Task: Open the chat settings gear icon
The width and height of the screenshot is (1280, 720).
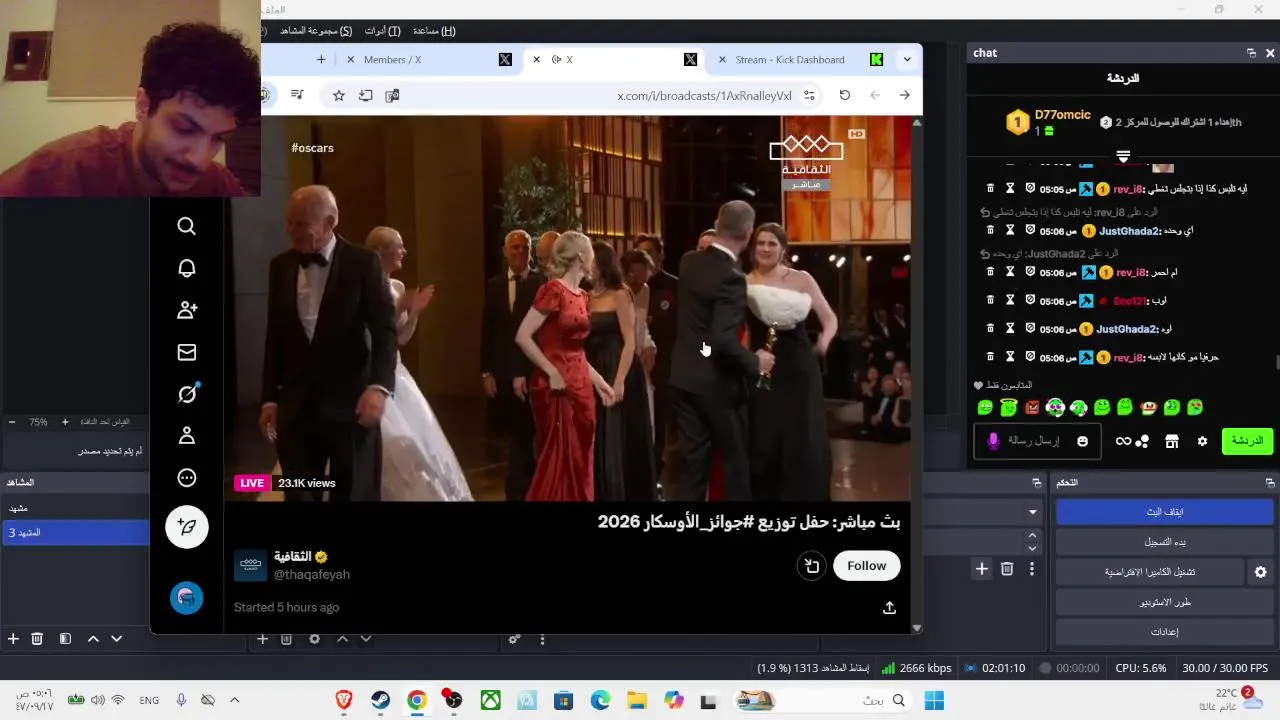Action: click(1203, 441)
